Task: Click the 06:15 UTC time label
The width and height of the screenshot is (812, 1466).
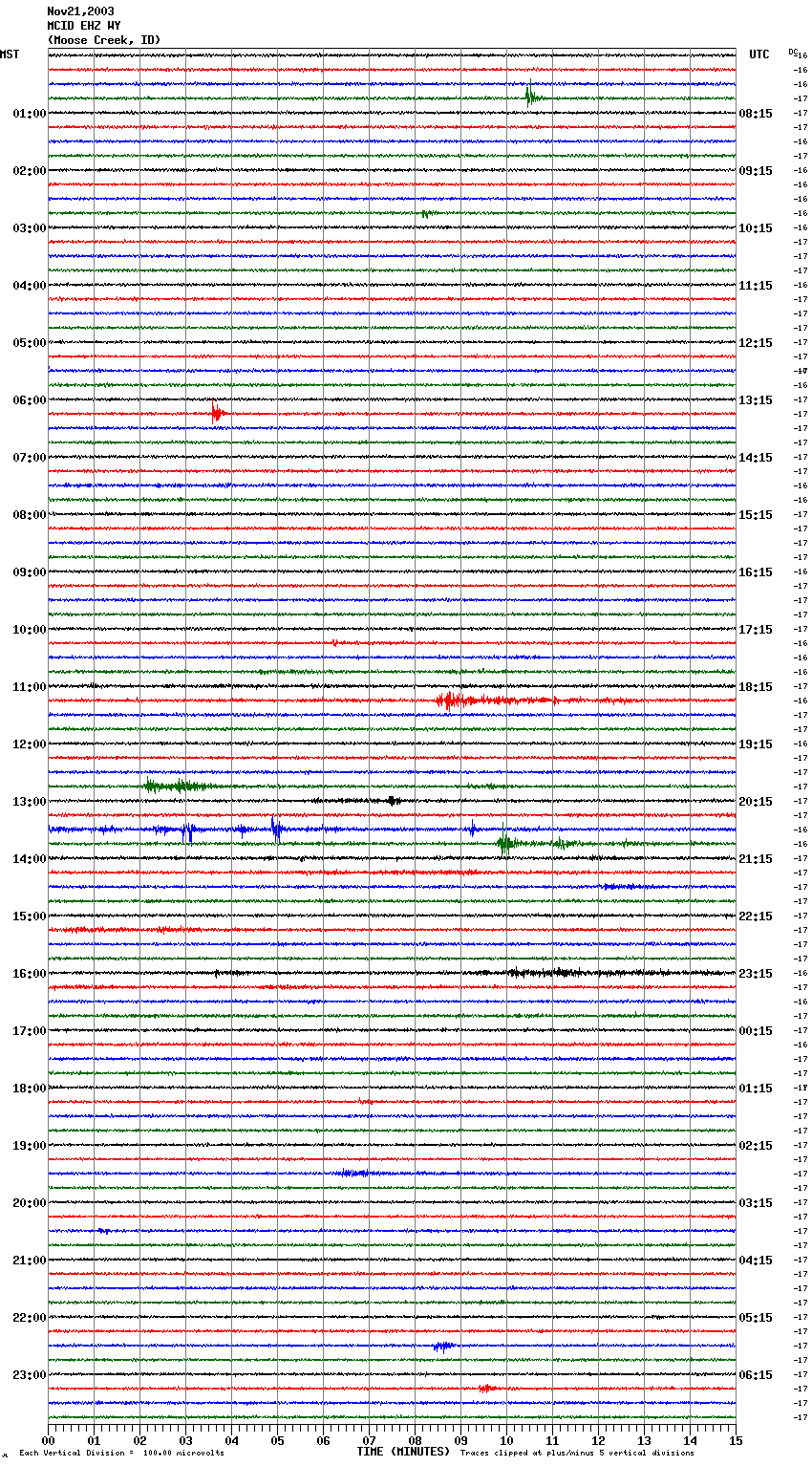Action: tap(756, 1375)
